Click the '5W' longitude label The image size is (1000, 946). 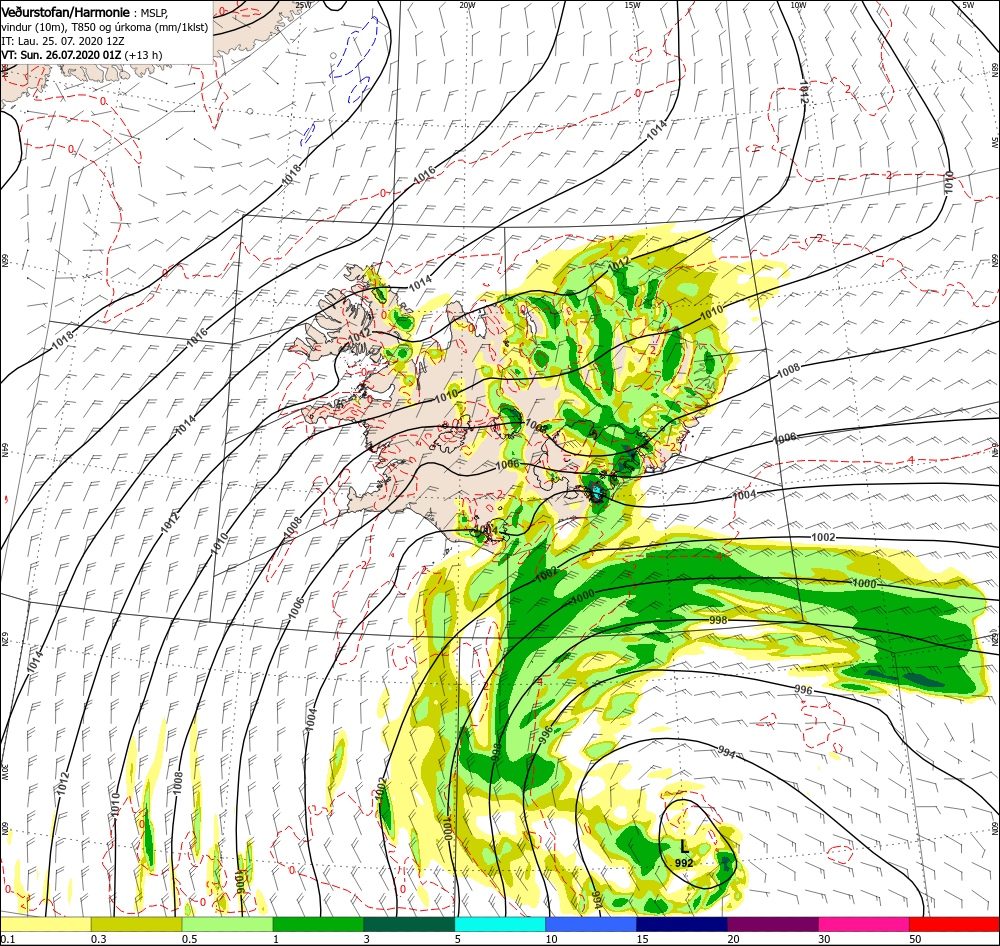(967, 4)
